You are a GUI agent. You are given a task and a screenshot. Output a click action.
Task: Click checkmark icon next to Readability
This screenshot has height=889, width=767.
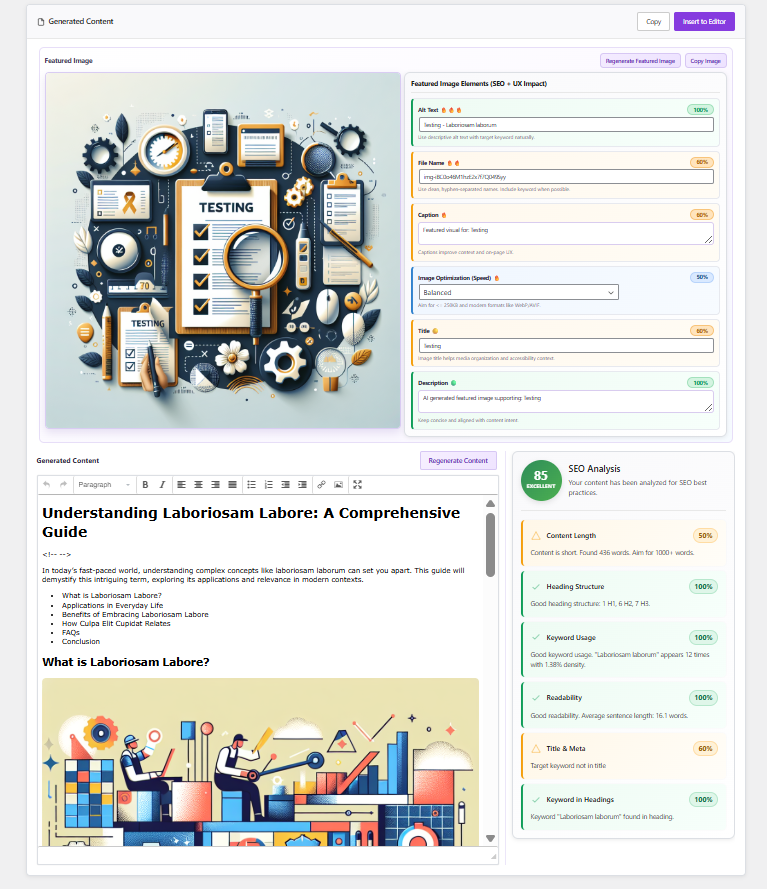[536, 698]
